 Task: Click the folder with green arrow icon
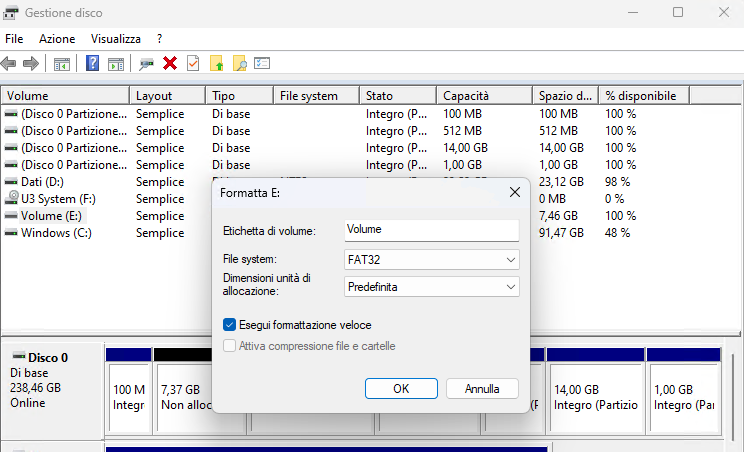tap(216, 63)
